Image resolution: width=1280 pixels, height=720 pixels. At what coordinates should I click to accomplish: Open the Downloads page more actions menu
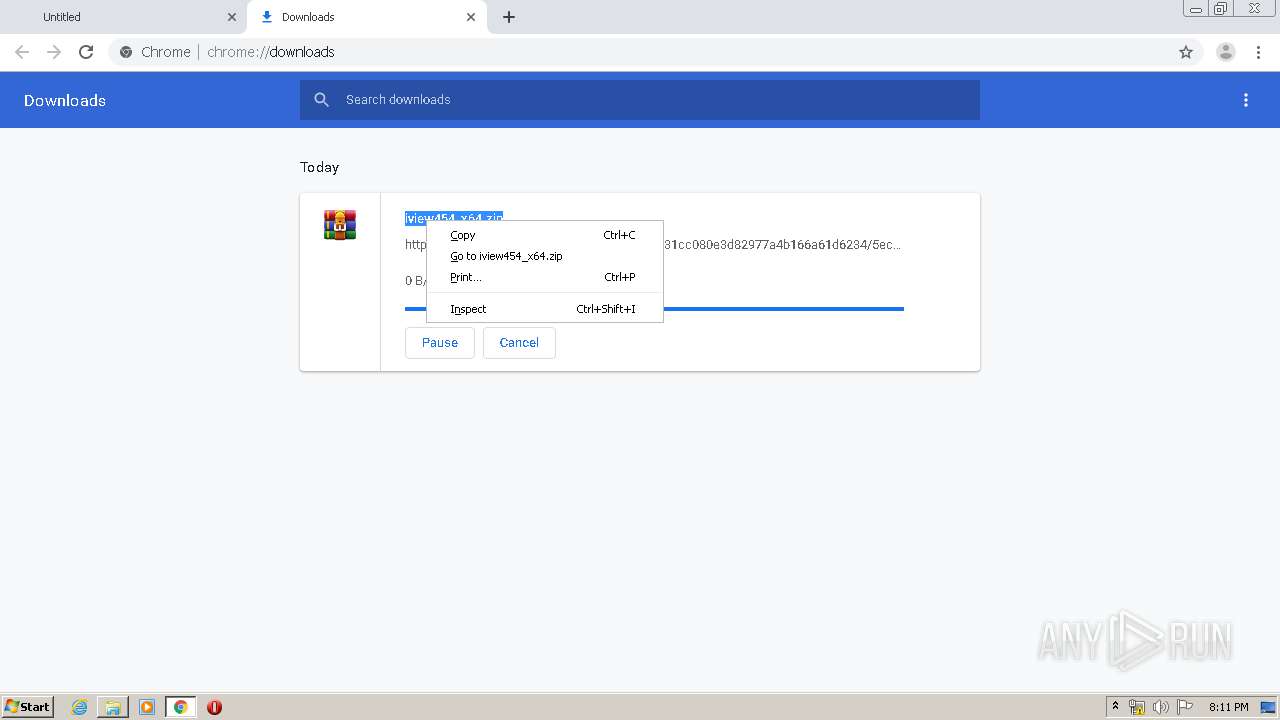click(x=1246, y=100)
